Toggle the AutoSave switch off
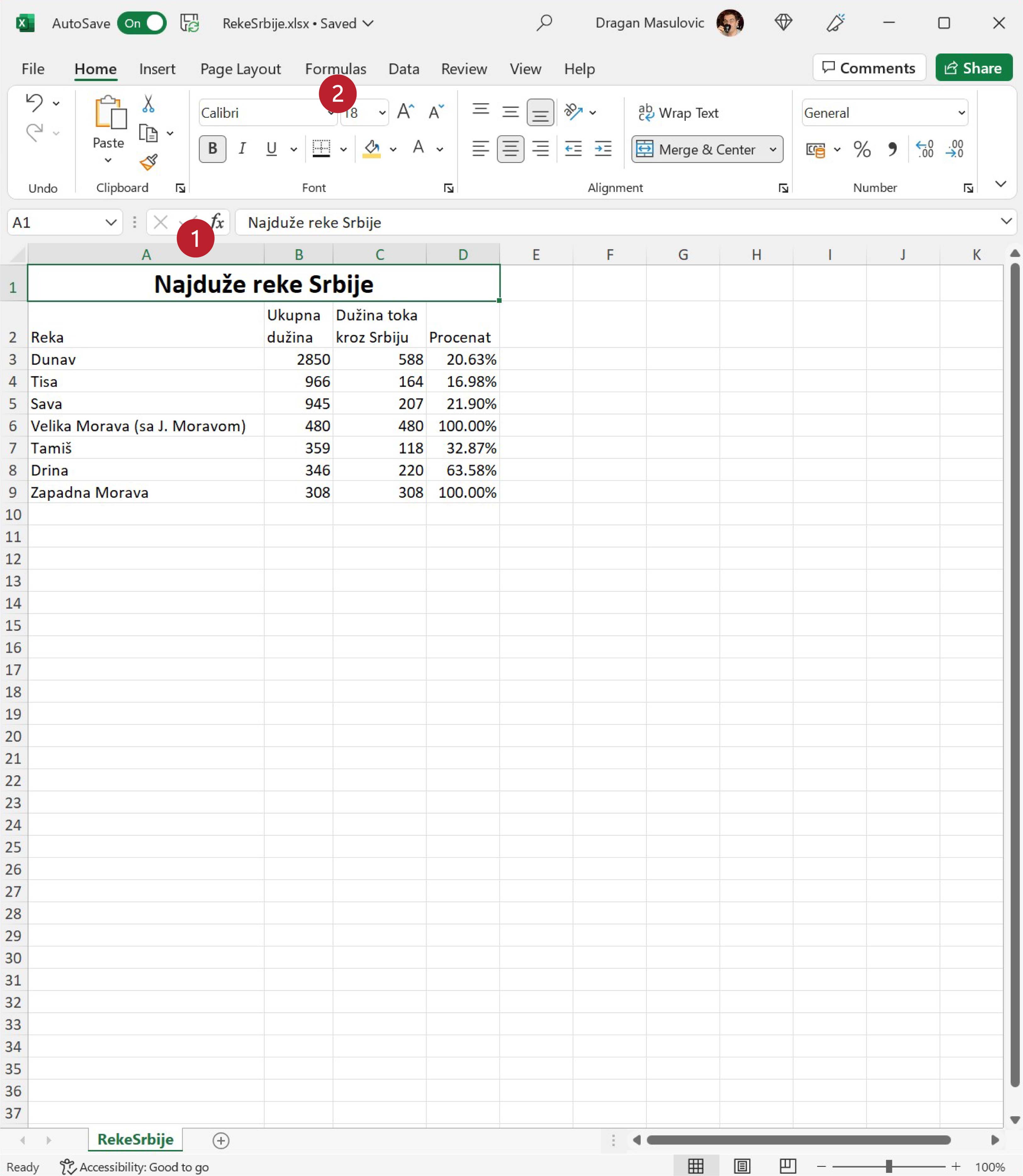The height and width of the screenshot is (1176, 1023). [142, 23]
